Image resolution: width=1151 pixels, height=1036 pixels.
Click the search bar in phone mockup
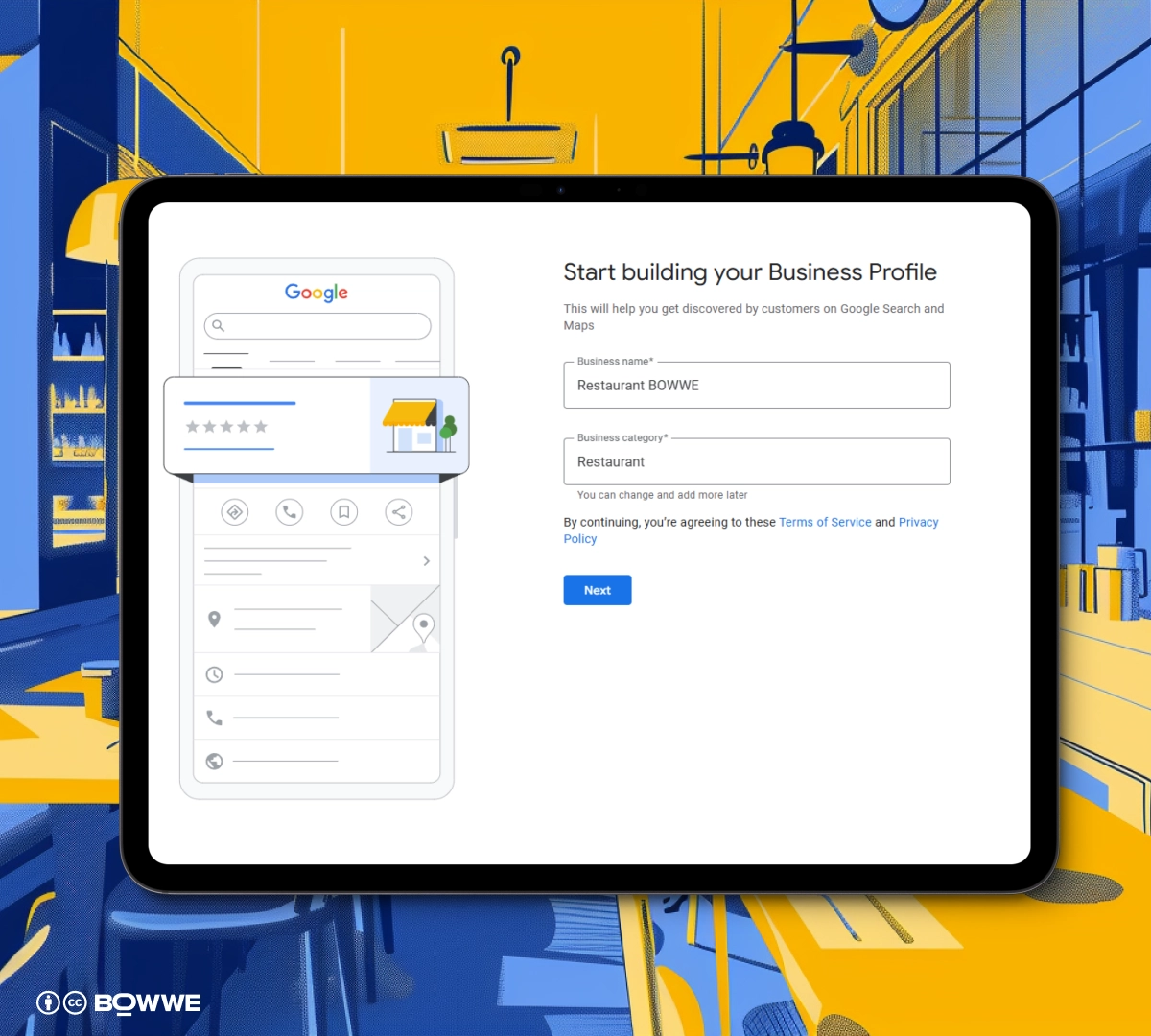(317, 326)
